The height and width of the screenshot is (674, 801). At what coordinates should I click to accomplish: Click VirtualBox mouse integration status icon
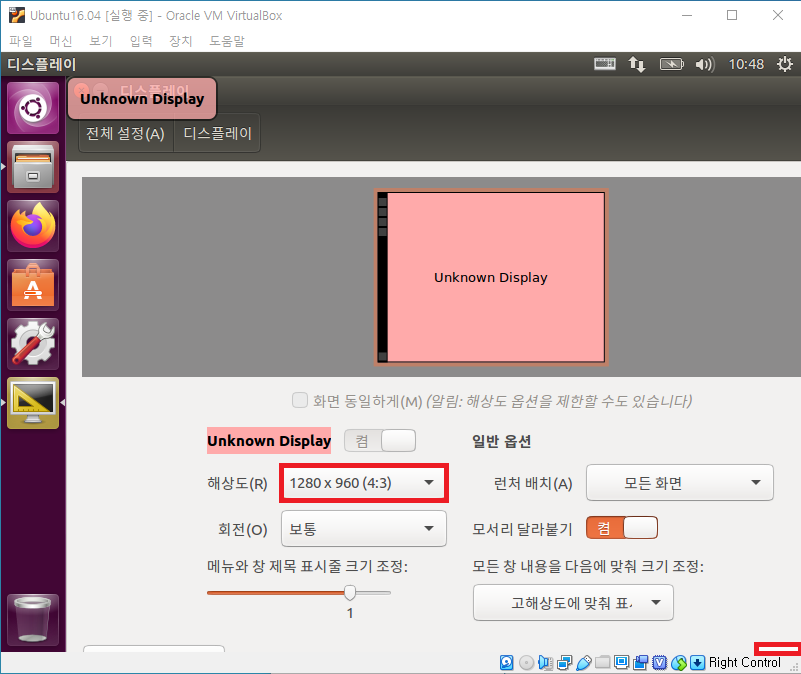coord(679,663)
